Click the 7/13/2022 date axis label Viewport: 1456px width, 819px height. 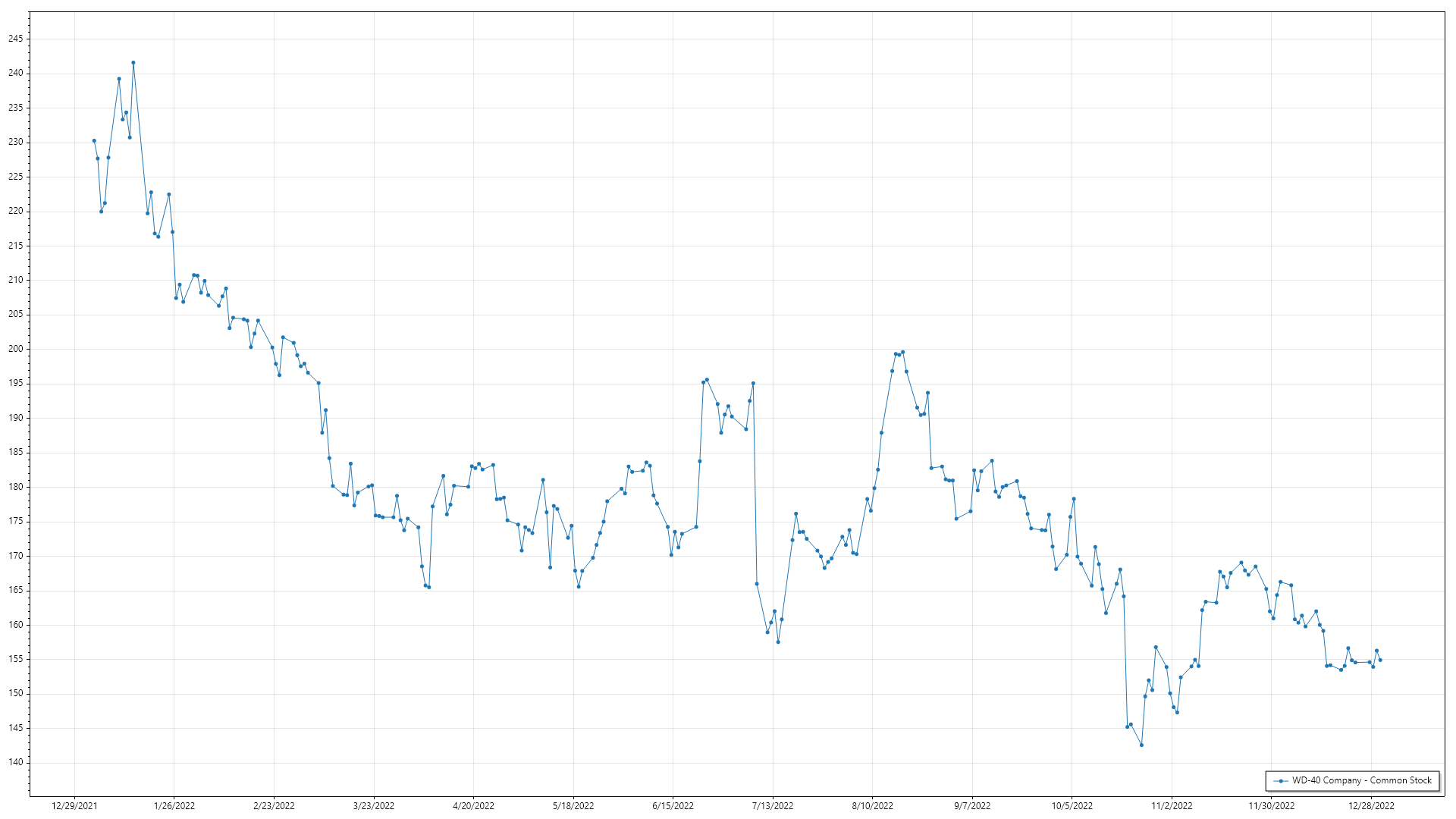(773, 805)
